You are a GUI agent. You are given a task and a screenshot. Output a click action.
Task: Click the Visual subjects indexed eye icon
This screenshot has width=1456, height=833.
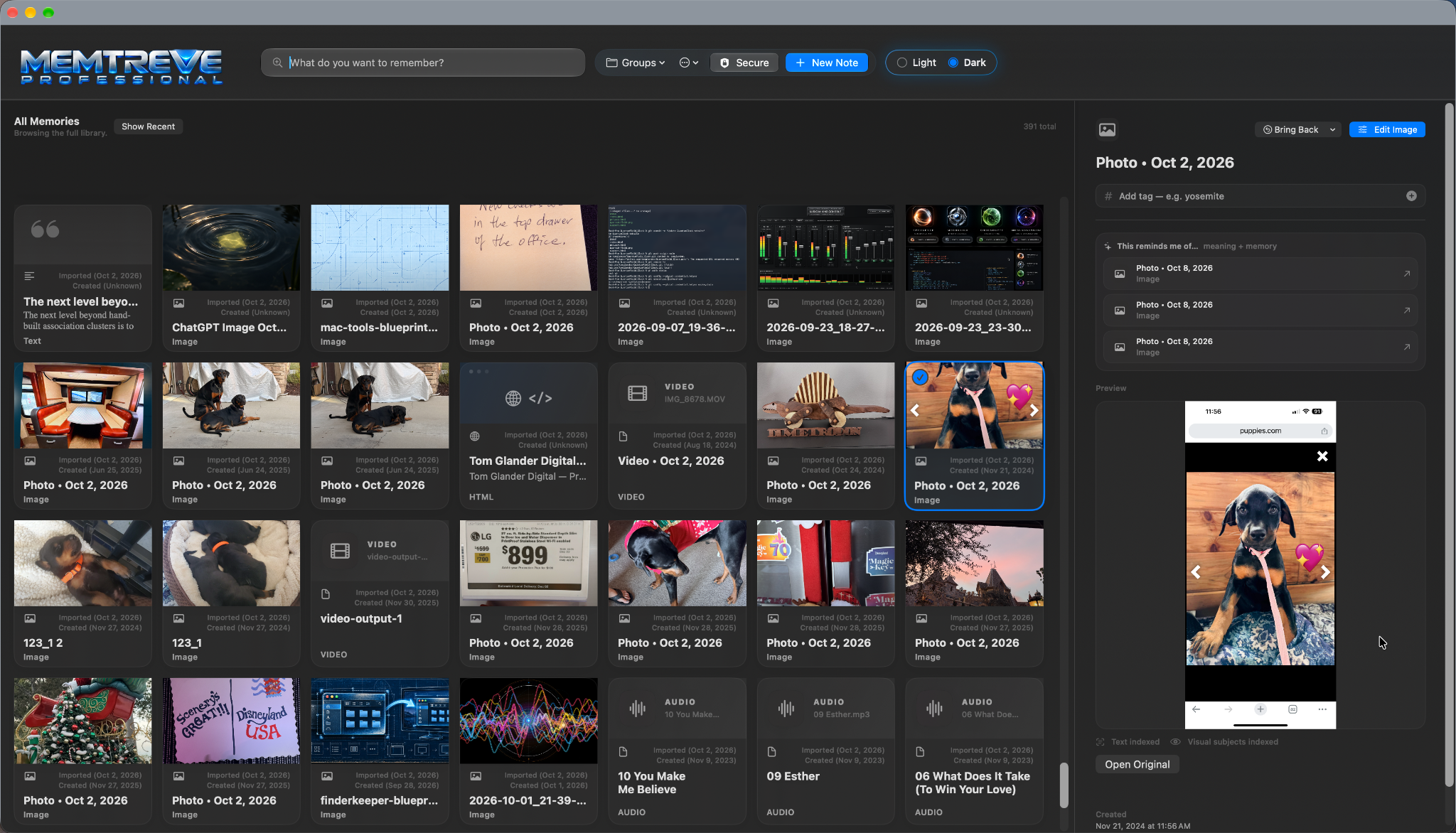point(1176,741)
